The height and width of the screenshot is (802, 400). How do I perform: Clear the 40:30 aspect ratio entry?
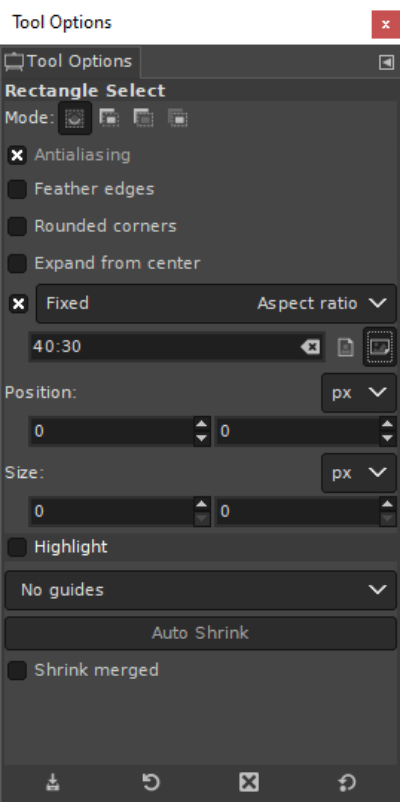310,347
